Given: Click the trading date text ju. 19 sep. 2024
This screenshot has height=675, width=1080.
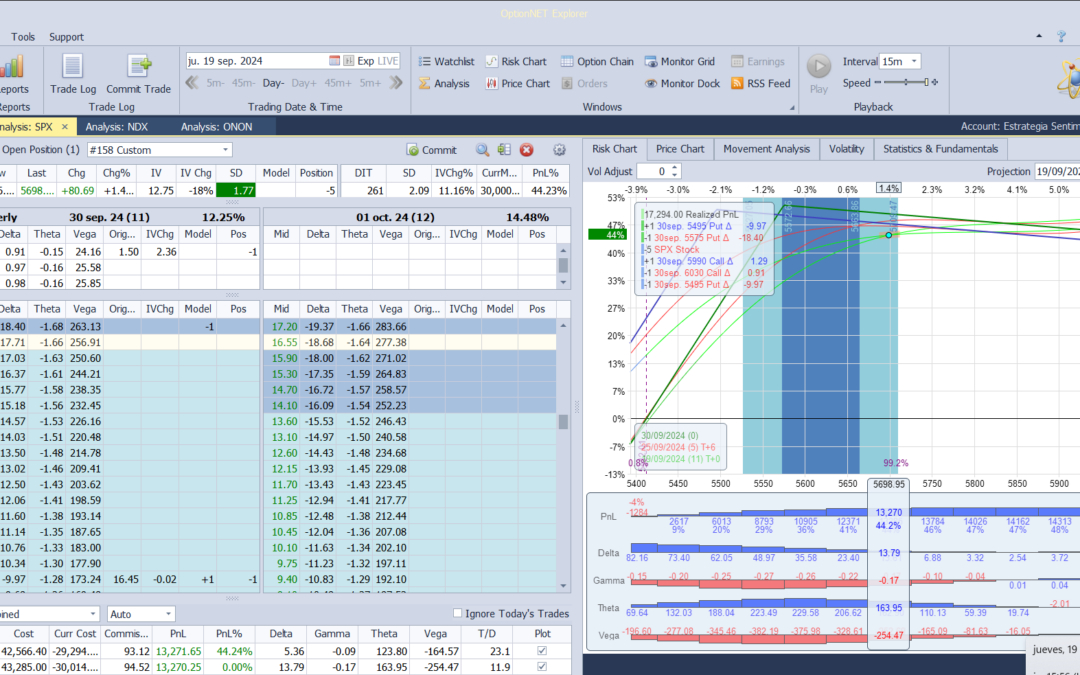Looking at the screenshot, I should tap(225, 61).
